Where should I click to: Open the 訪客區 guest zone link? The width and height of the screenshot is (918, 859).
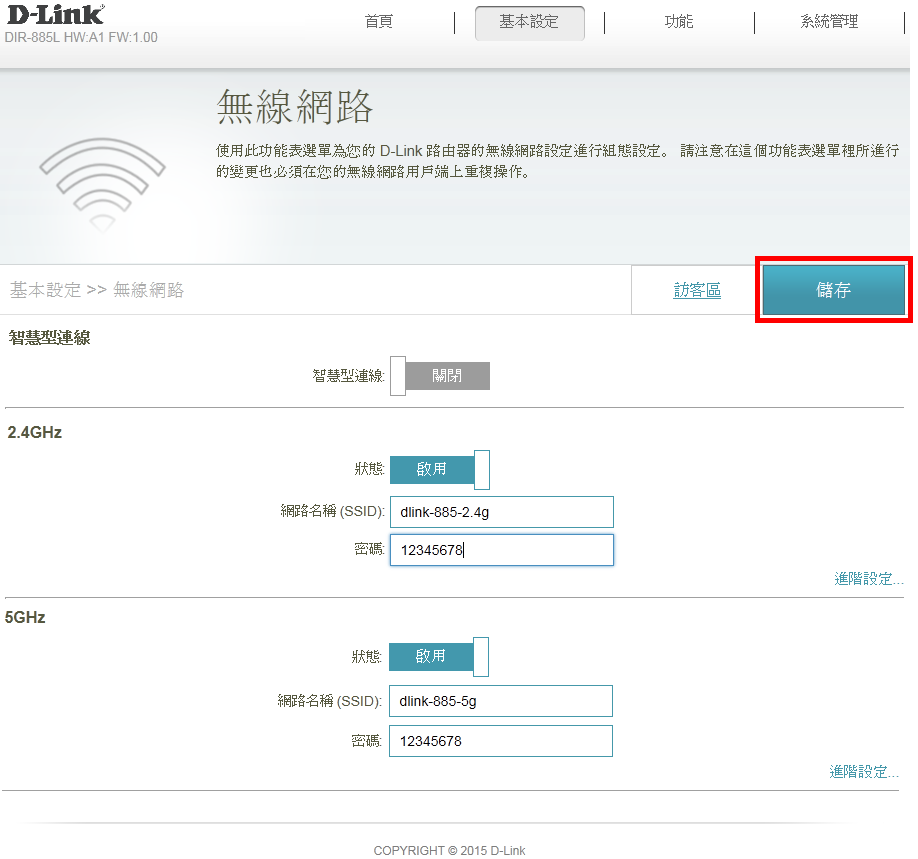tap(697, 291)
